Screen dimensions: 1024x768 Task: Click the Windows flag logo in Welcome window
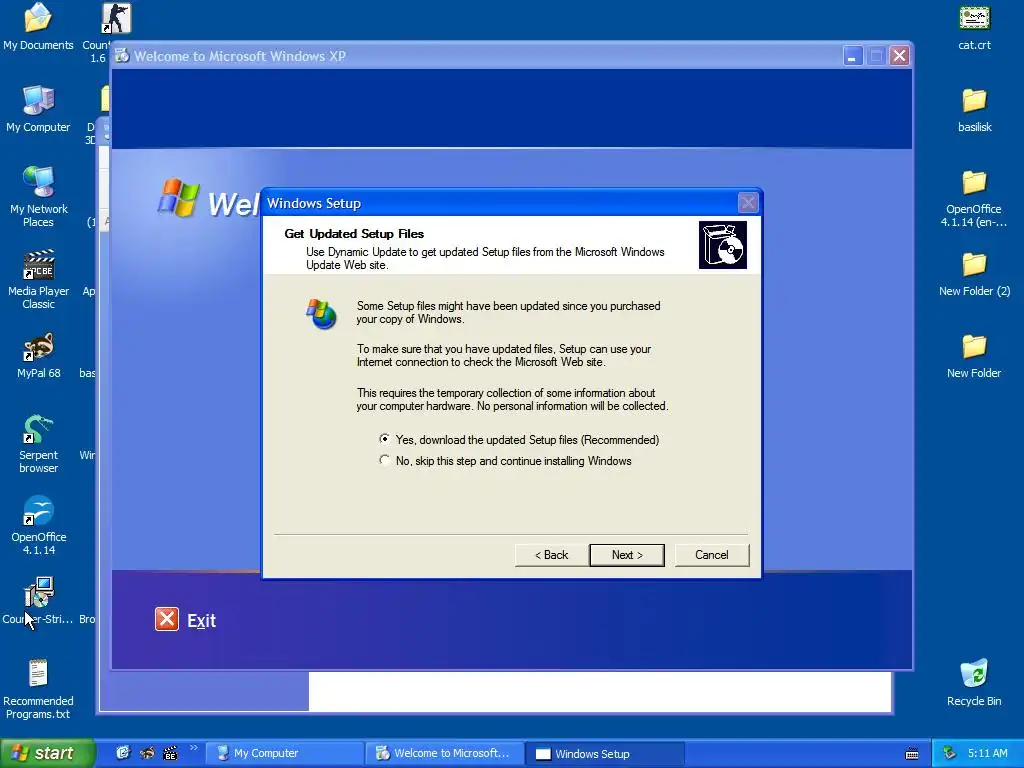point(178,197)
